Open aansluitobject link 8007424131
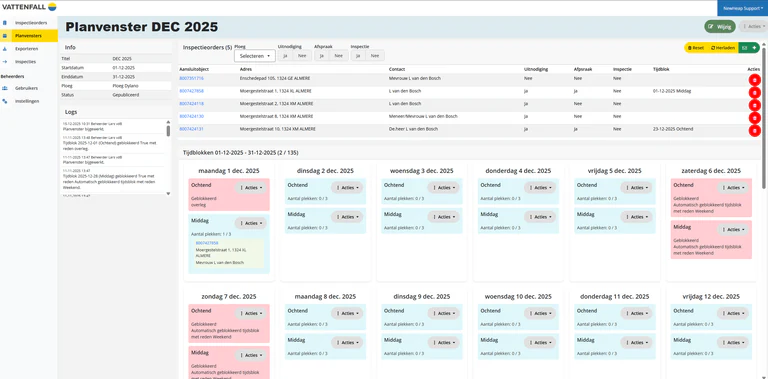Screen dimensions: 768x379 click(192, 129)
